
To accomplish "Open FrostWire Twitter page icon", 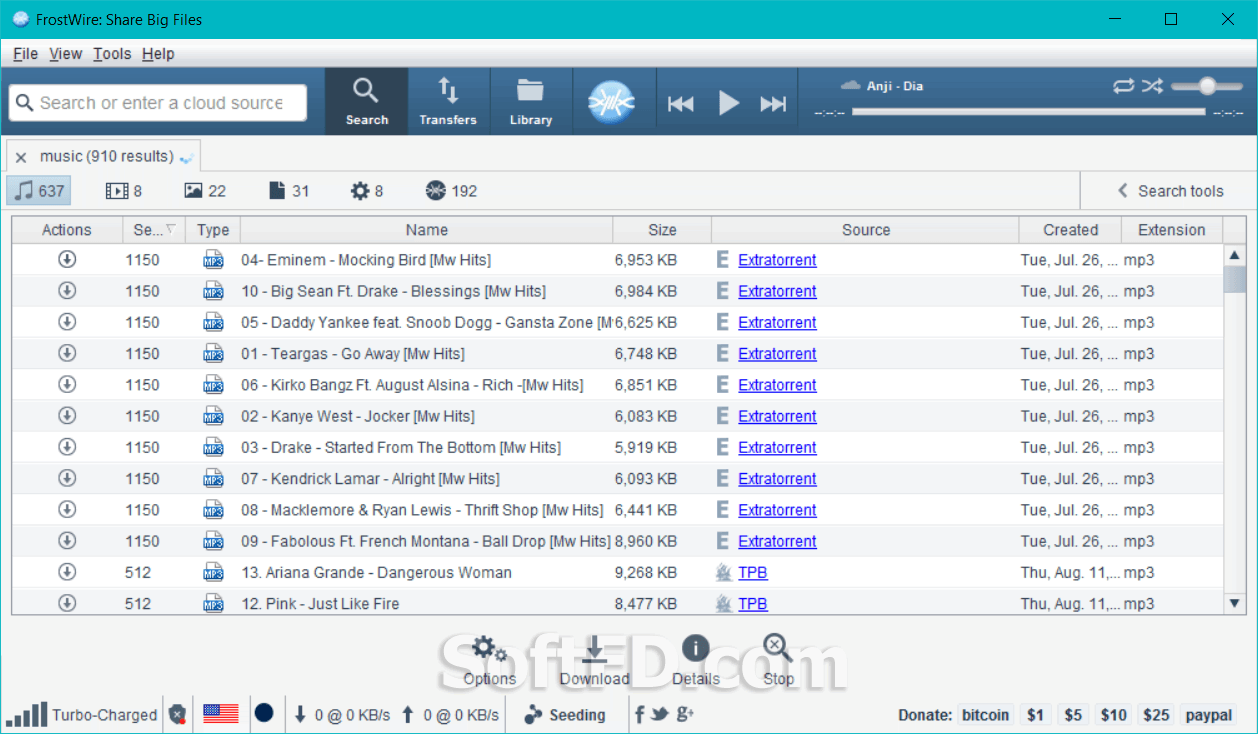I will point(660,714).
